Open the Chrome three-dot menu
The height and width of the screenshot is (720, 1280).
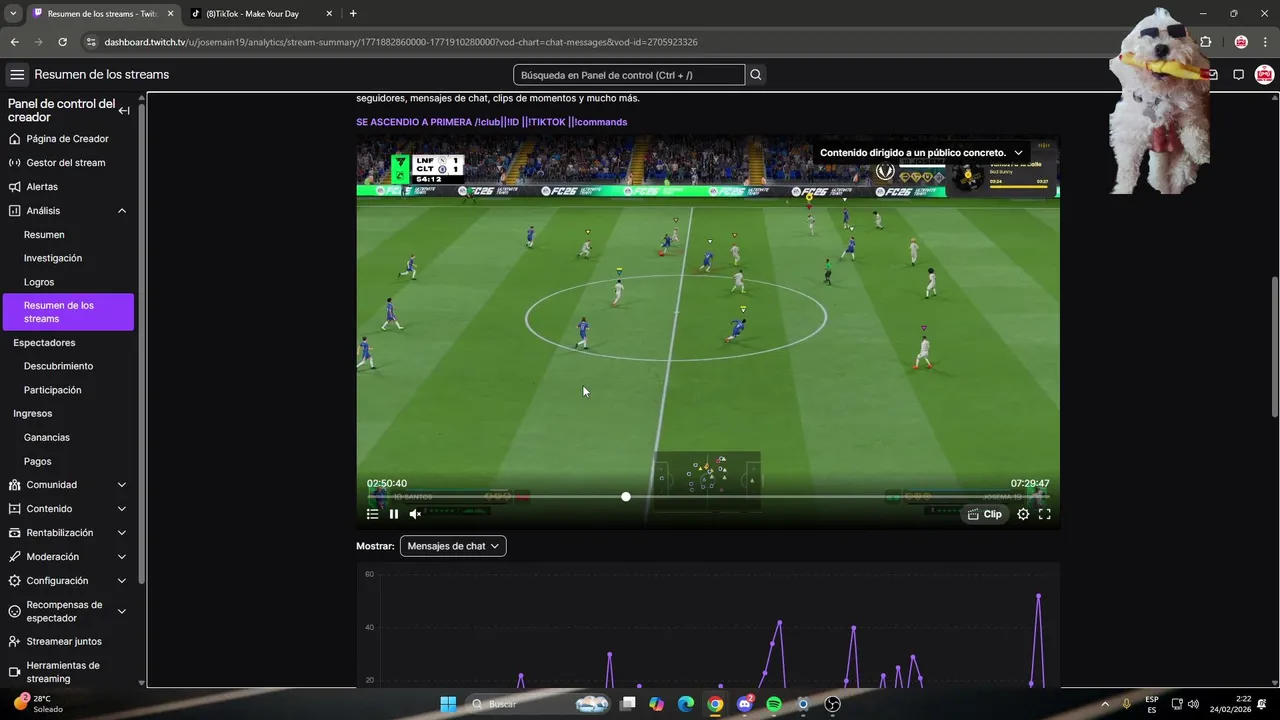pyautogui.click(x=1266, y=42)
